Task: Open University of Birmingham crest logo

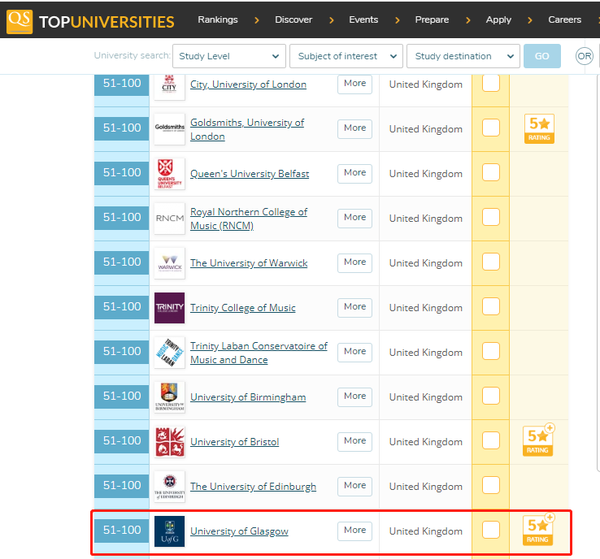Action: click(169, 397)
